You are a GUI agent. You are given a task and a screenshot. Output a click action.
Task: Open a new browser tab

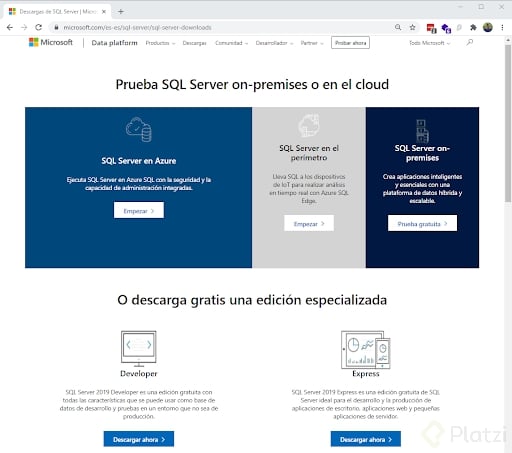click(x=121, y=12)
